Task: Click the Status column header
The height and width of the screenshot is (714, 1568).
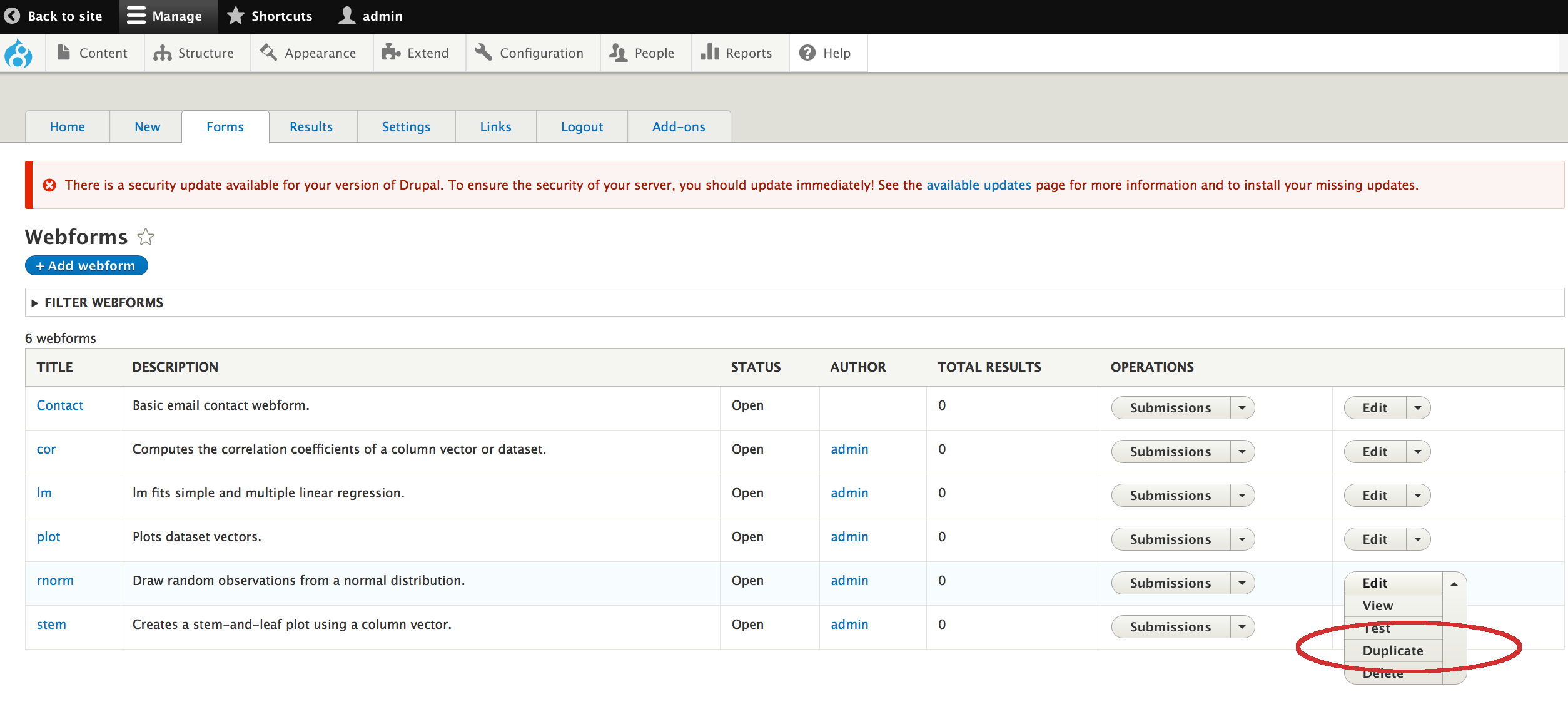Action: coord(756,367)
